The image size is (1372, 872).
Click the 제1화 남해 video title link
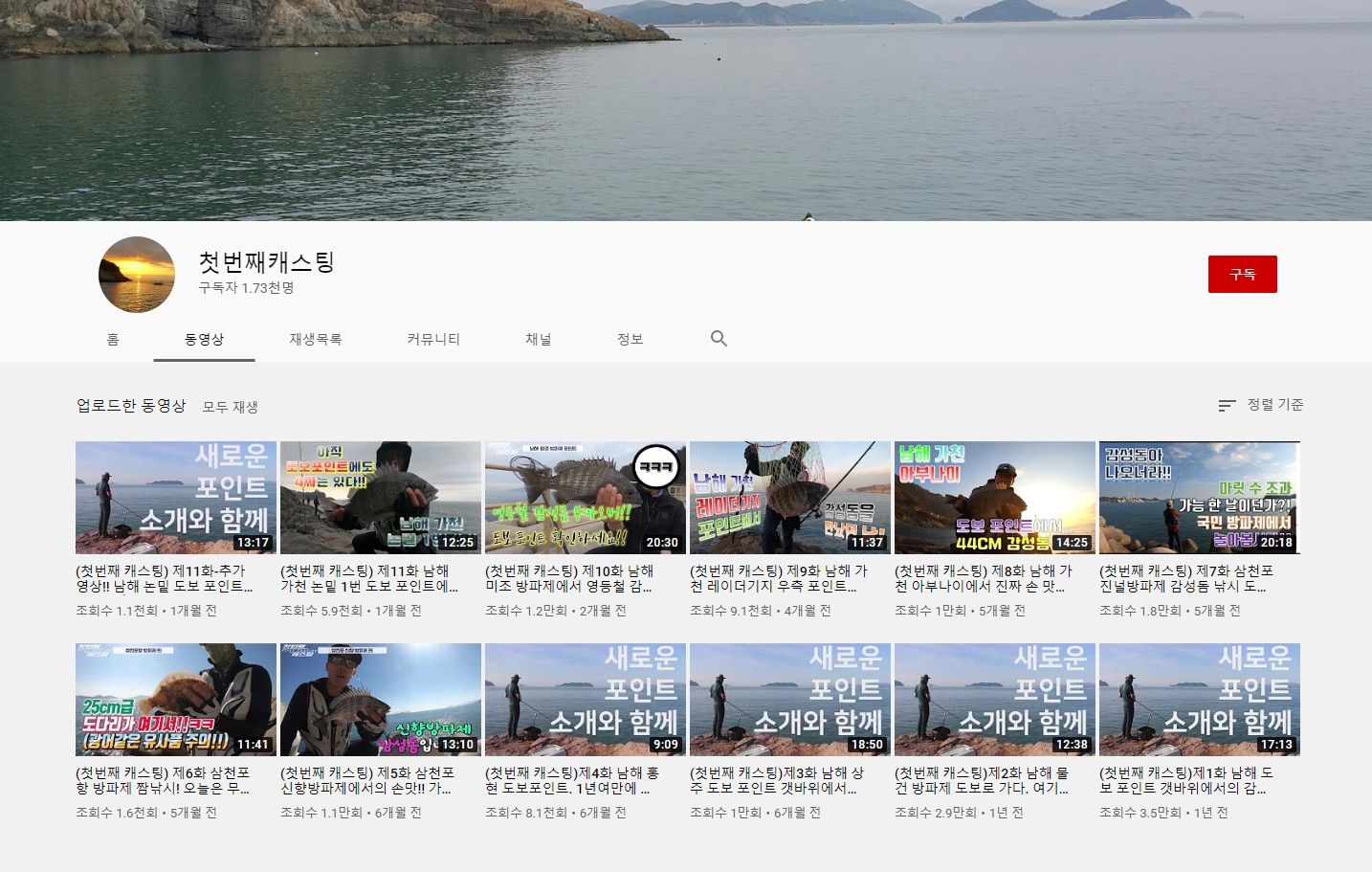point(1186,780)
